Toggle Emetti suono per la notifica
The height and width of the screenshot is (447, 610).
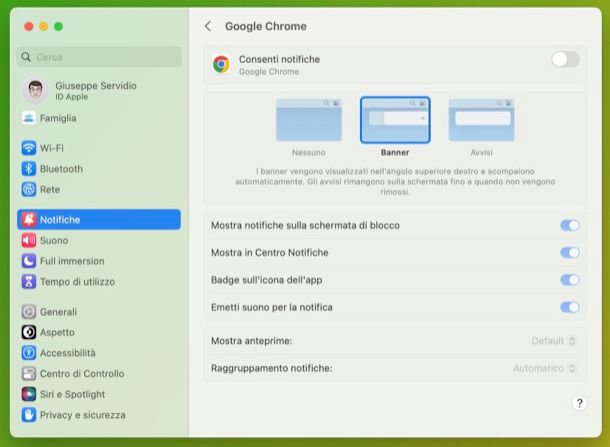570,307
